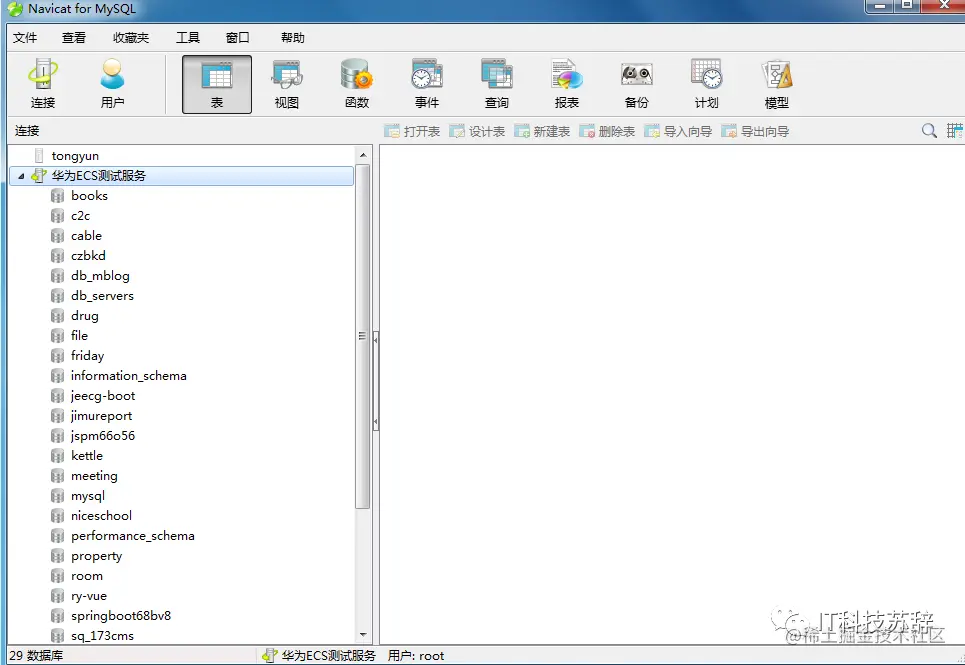
Task: Select the sq_173cms database
Action: (x=102, y=636)
